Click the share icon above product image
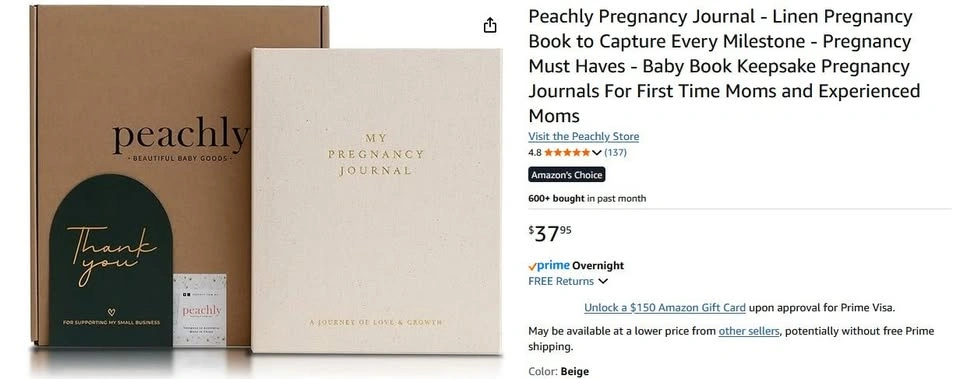Image resolution: width=960 pixels, height=379 pixels. (490, 25)
